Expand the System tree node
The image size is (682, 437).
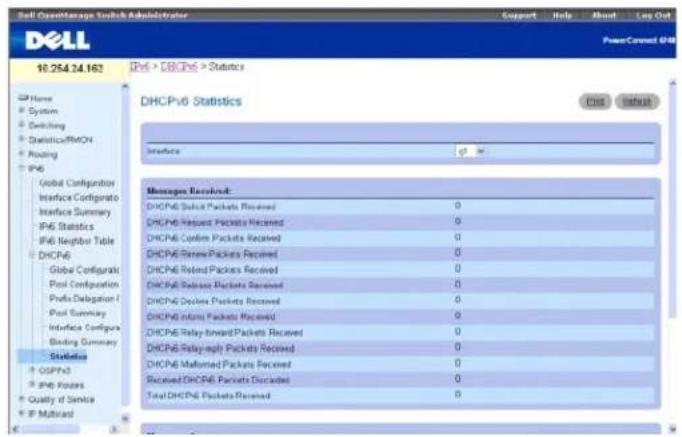pyautogui.click(x=21, y=110)
